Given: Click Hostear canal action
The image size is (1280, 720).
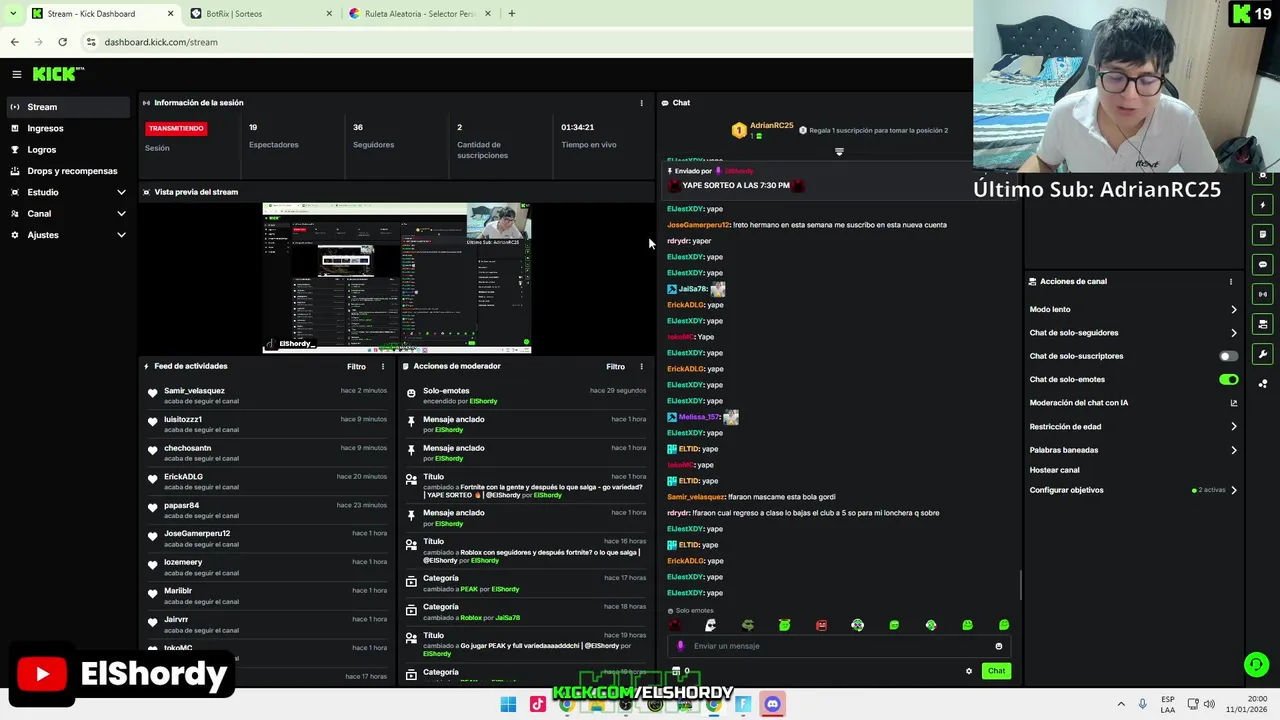Looking at the screenshot, I should click(x=1054, y=470).
